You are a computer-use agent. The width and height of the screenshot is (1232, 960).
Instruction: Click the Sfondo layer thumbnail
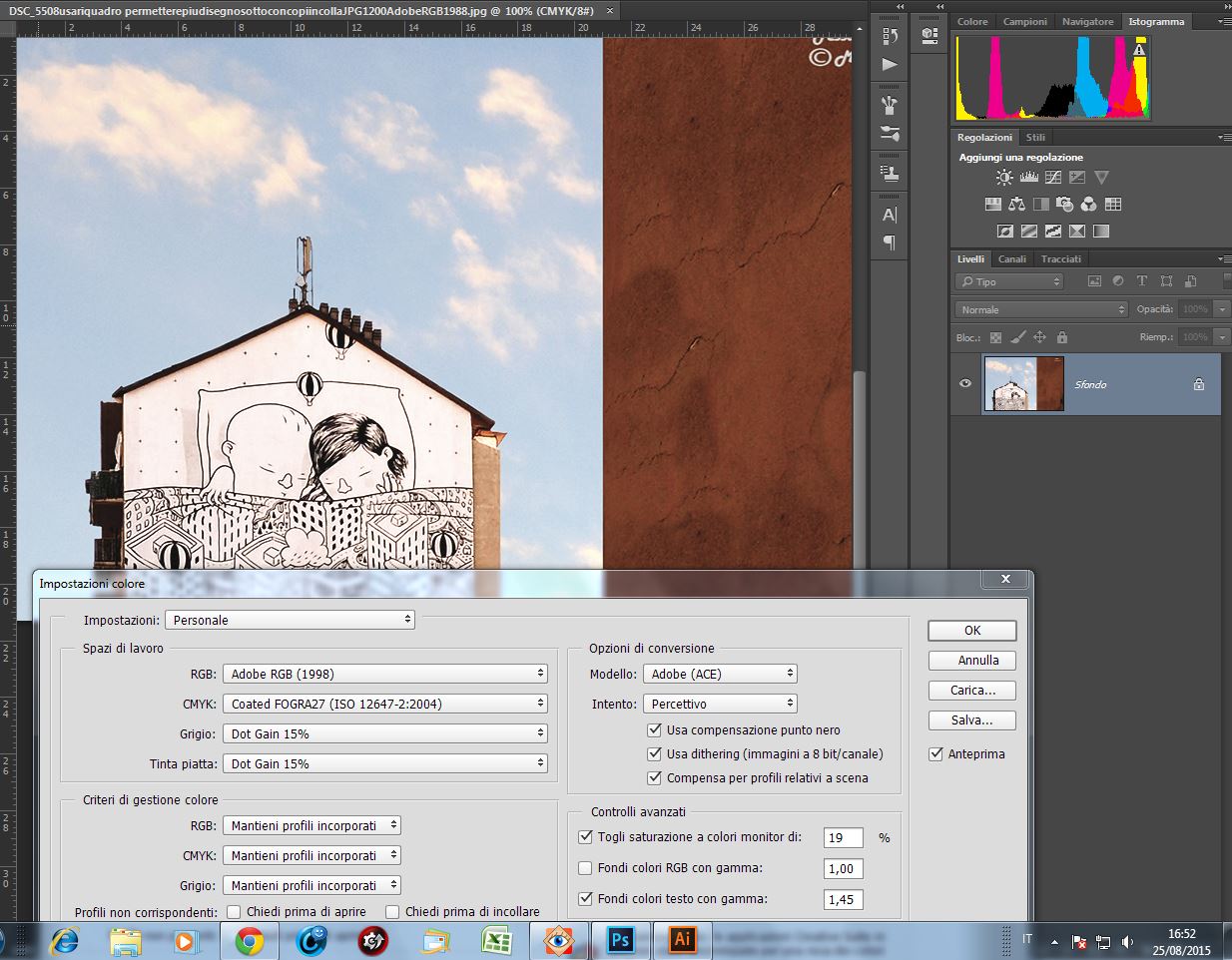(x=1023, y=383)
